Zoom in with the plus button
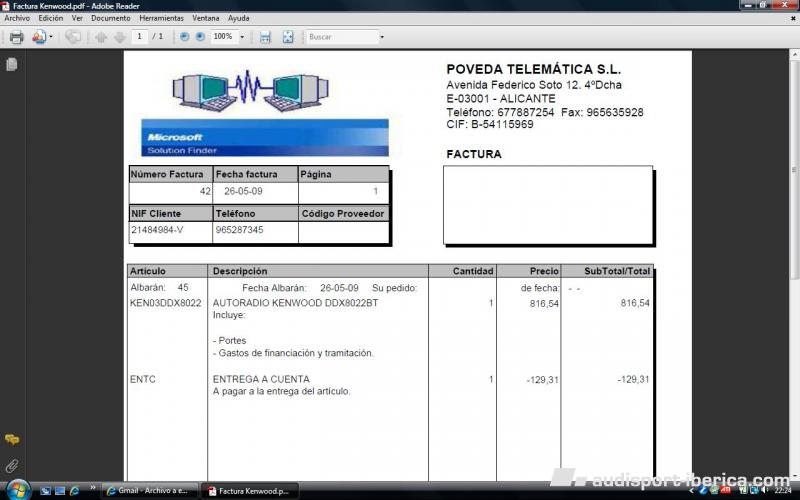800x500 pixels. (x=200, y=37)
